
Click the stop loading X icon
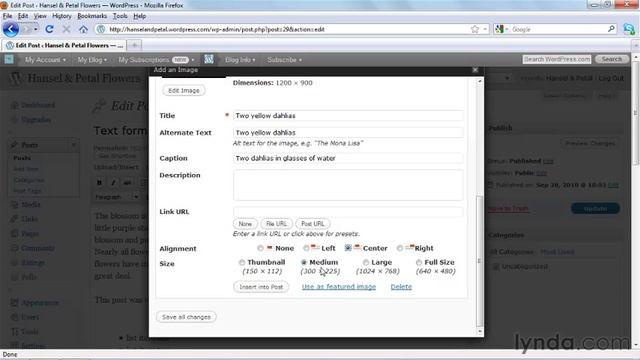click(66, 29)
